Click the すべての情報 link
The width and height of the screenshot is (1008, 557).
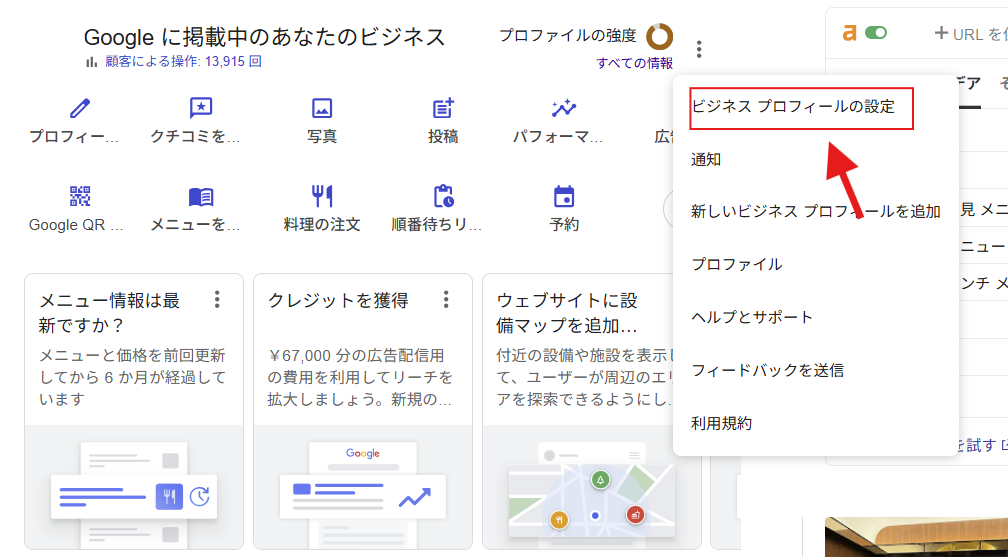(635, 63)
